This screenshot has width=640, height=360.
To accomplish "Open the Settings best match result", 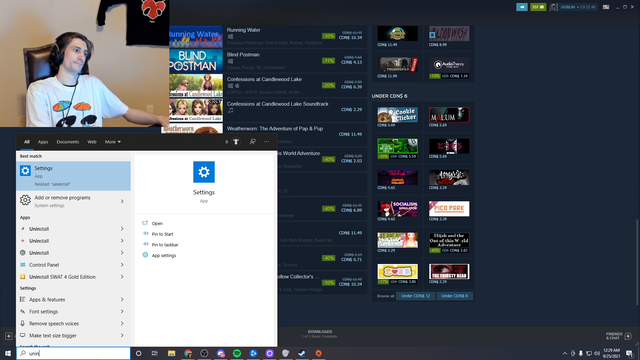I will tap(73, 176).
